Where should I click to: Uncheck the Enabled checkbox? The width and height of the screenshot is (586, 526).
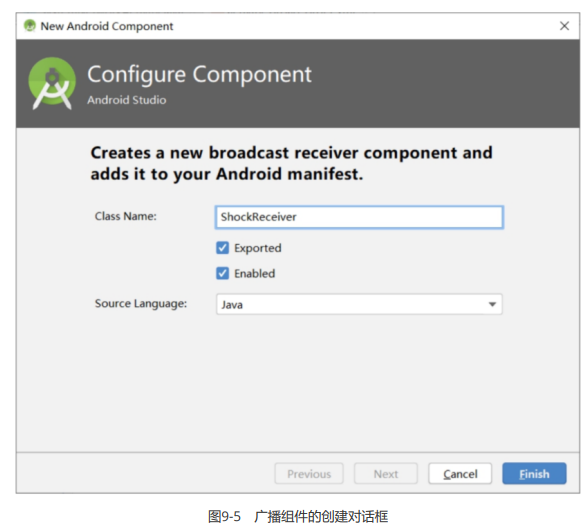tap(222, 273)
